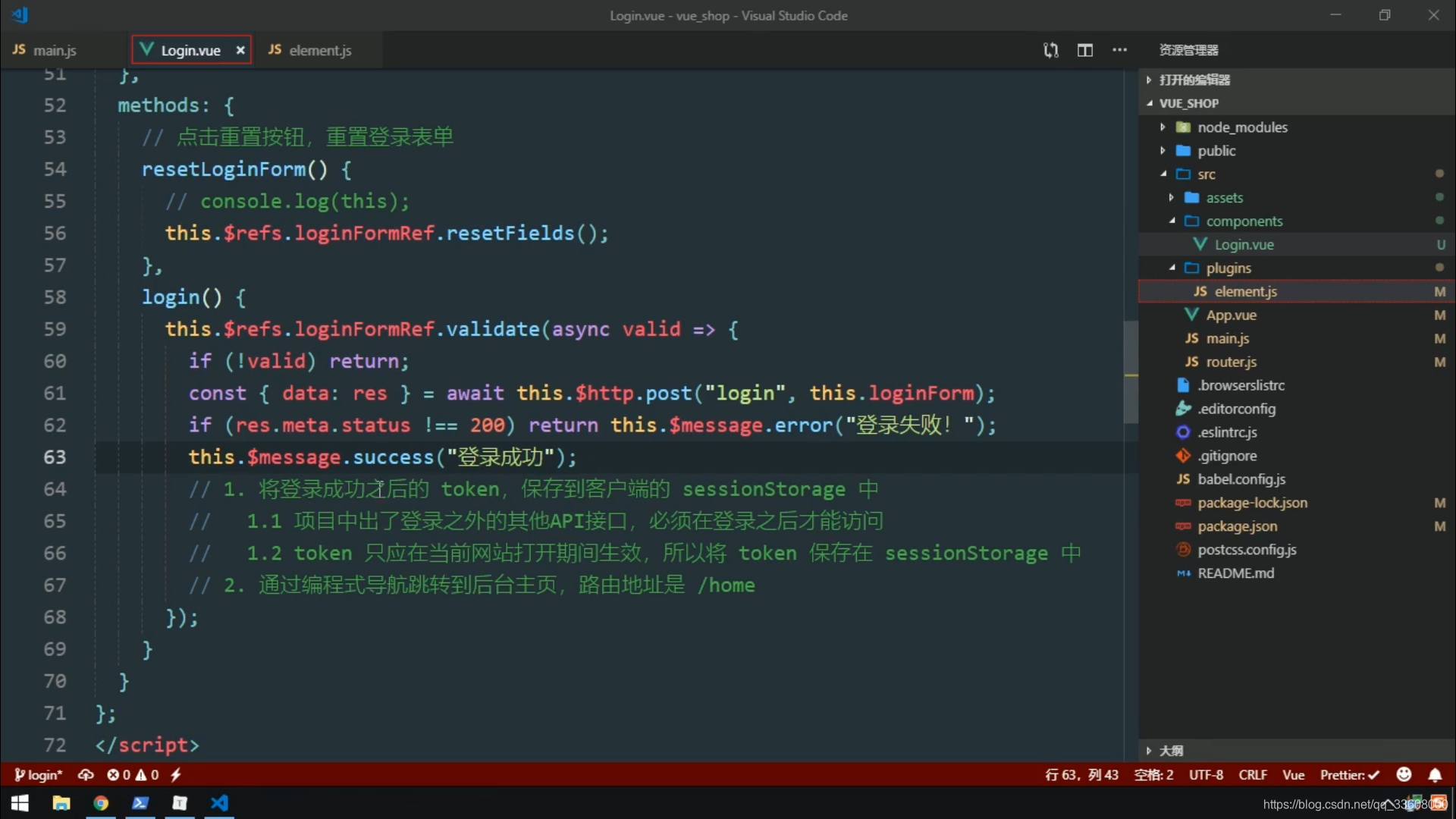1456x819 pixels.
Task: Open the errors and warnings panel
Action: pos(133,775)
